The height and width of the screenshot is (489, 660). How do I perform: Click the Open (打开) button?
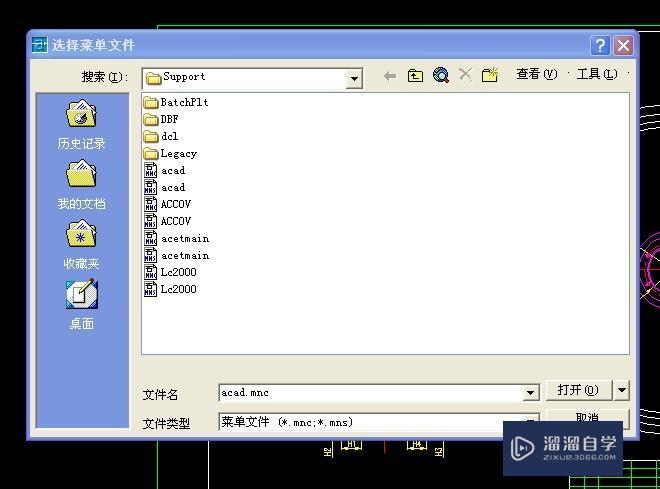click(x=578, y=390)
